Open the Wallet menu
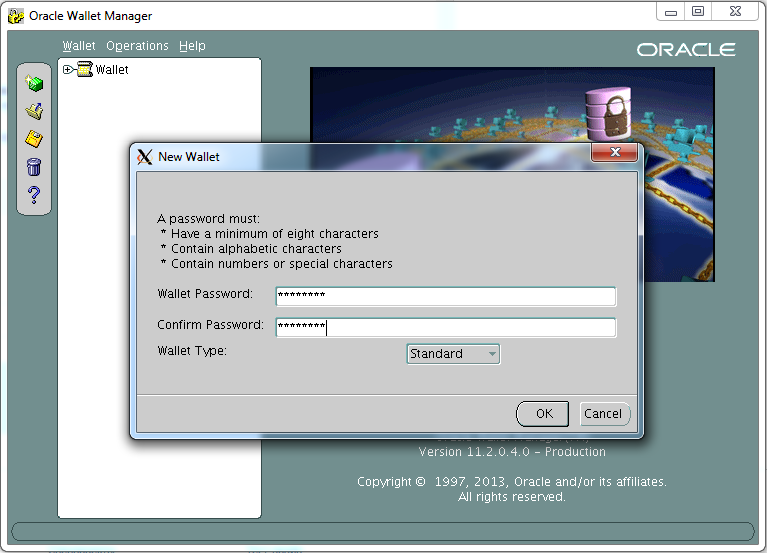 click(79, 46)
